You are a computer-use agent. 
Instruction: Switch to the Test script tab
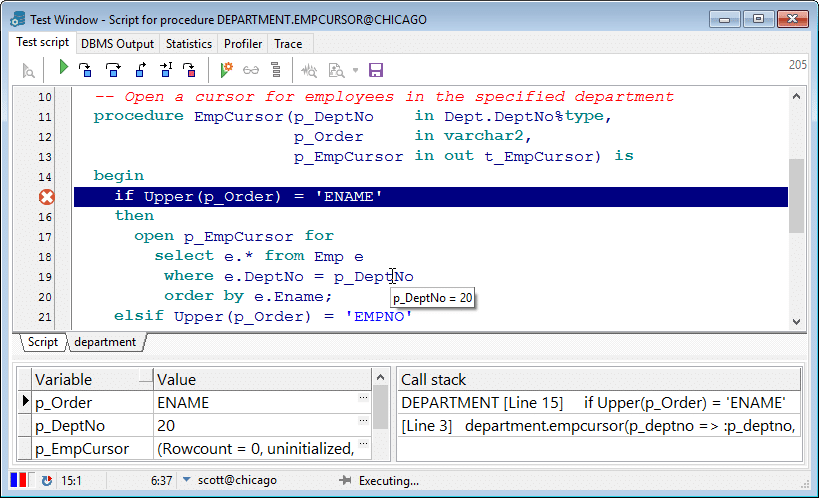click(x=42, y=42)
